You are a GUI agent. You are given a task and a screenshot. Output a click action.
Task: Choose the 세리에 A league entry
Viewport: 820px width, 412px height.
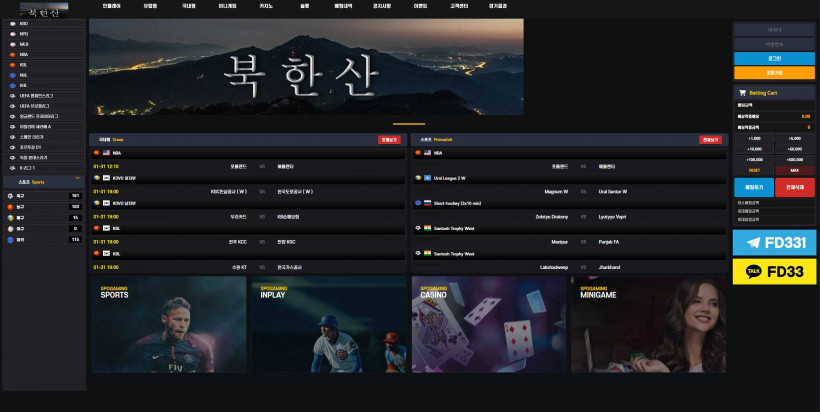pos(44,127)
